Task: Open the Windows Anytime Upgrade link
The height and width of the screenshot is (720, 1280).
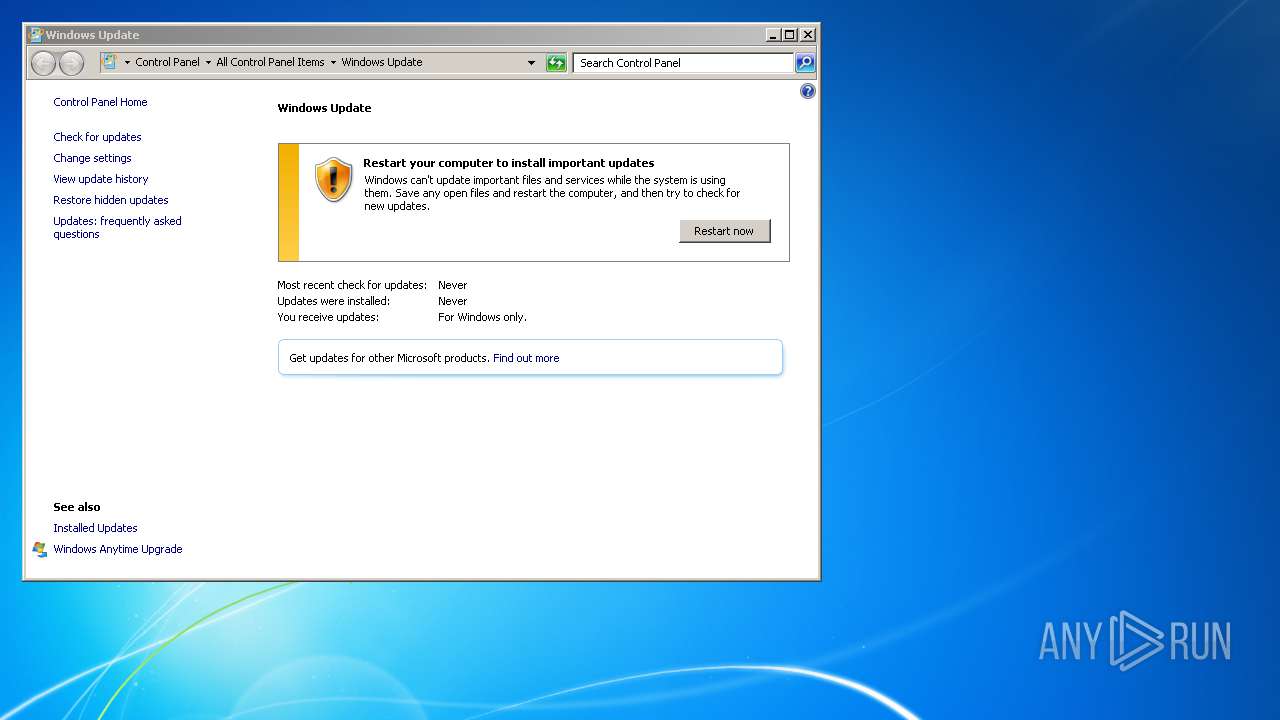Action: (x=118, y=549)
